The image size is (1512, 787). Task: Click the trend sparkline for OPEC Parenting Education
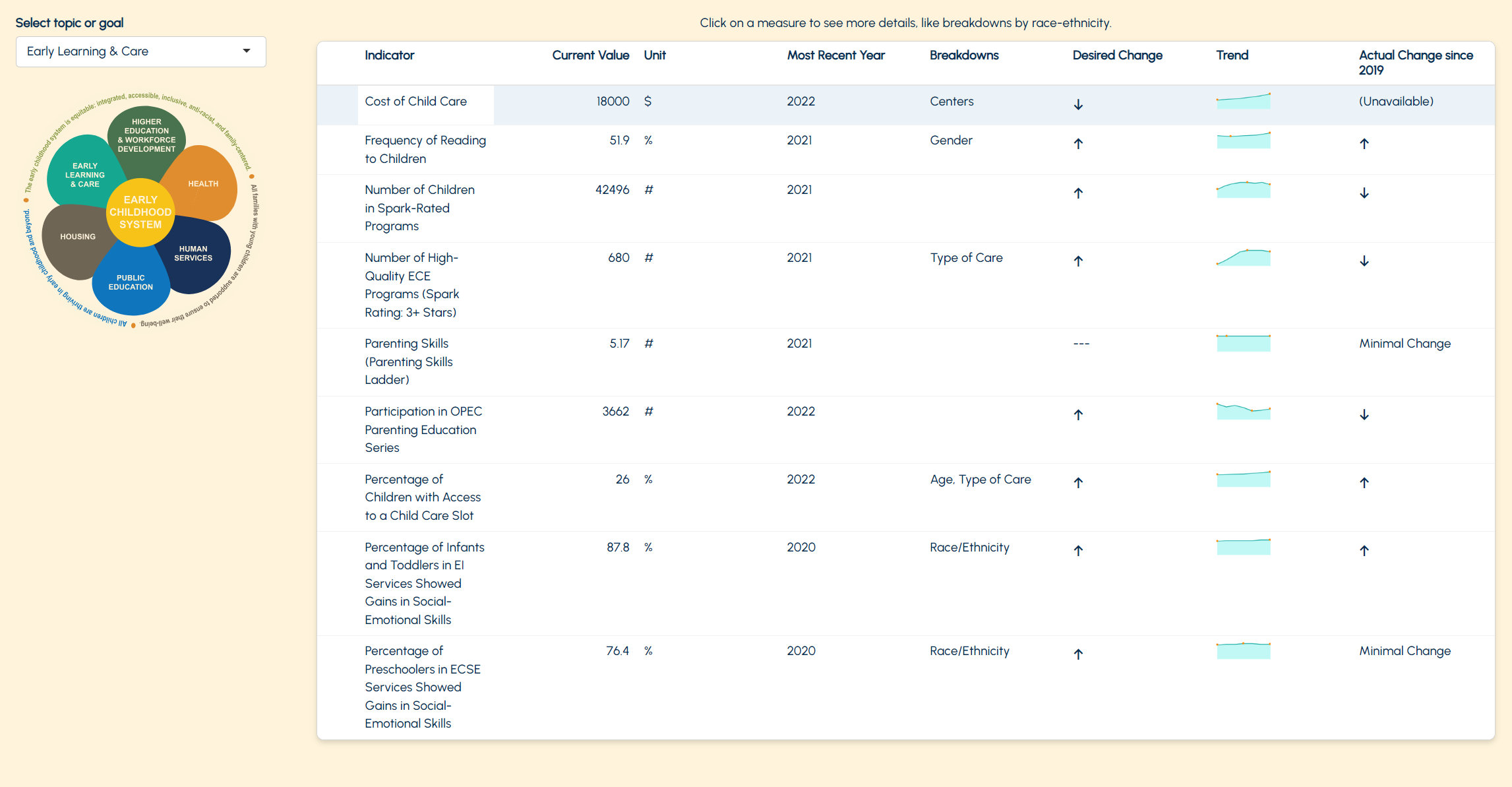point(1244,411)
